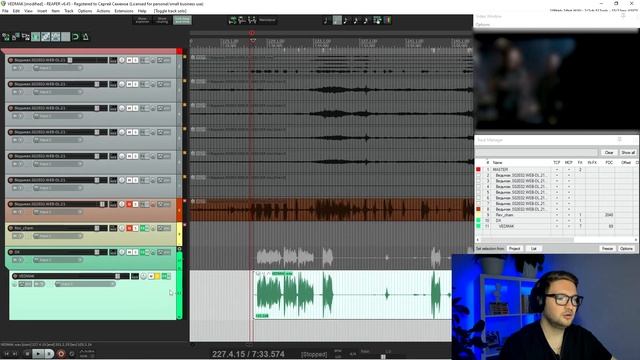Toggle the first highlighted green toolbar icon
Image resolution: width=640 pixels, height=360 pixels.
tap(36, 37)
